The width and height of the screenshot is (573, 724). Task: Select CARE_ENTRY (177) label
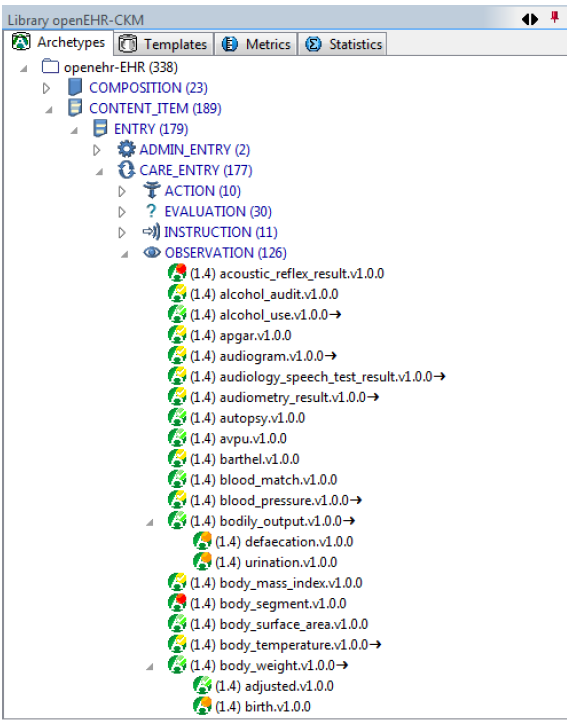click(x=196, y=170)
